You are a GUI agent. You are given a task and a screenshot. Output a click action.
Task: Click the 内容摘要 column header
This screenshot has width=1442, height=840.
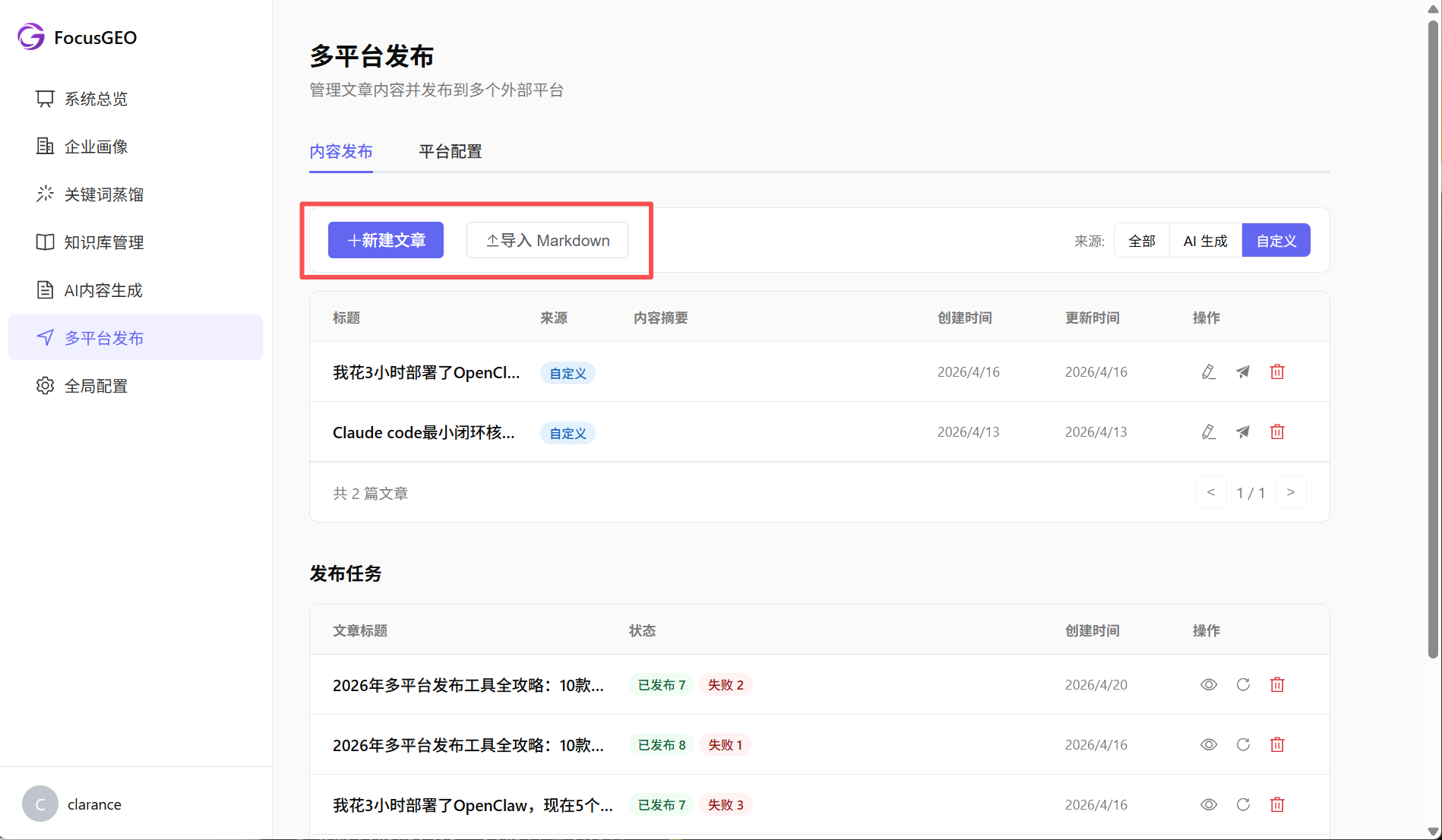coord(661,317)
